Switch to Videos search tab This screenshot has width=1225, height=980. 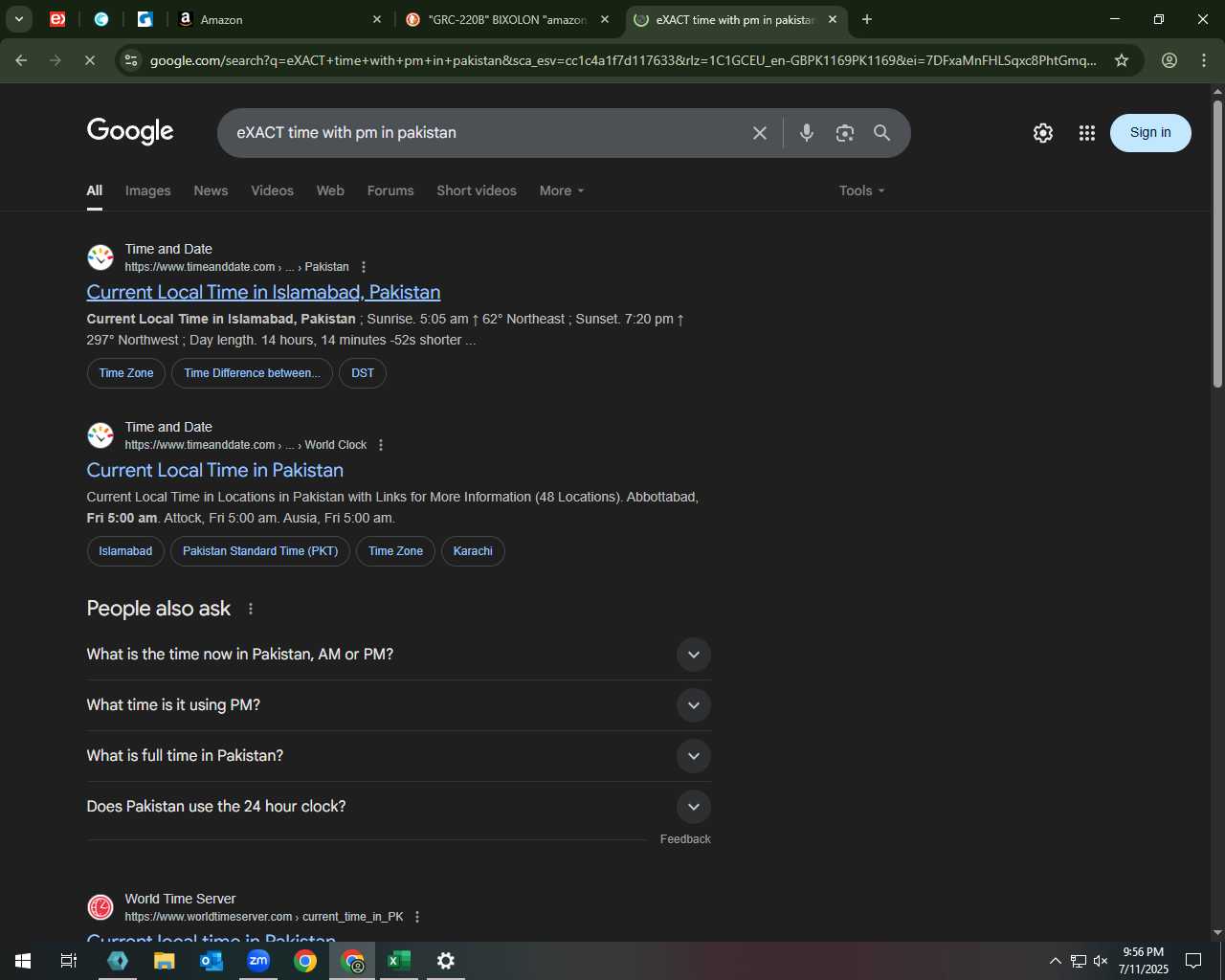[272, 190]
